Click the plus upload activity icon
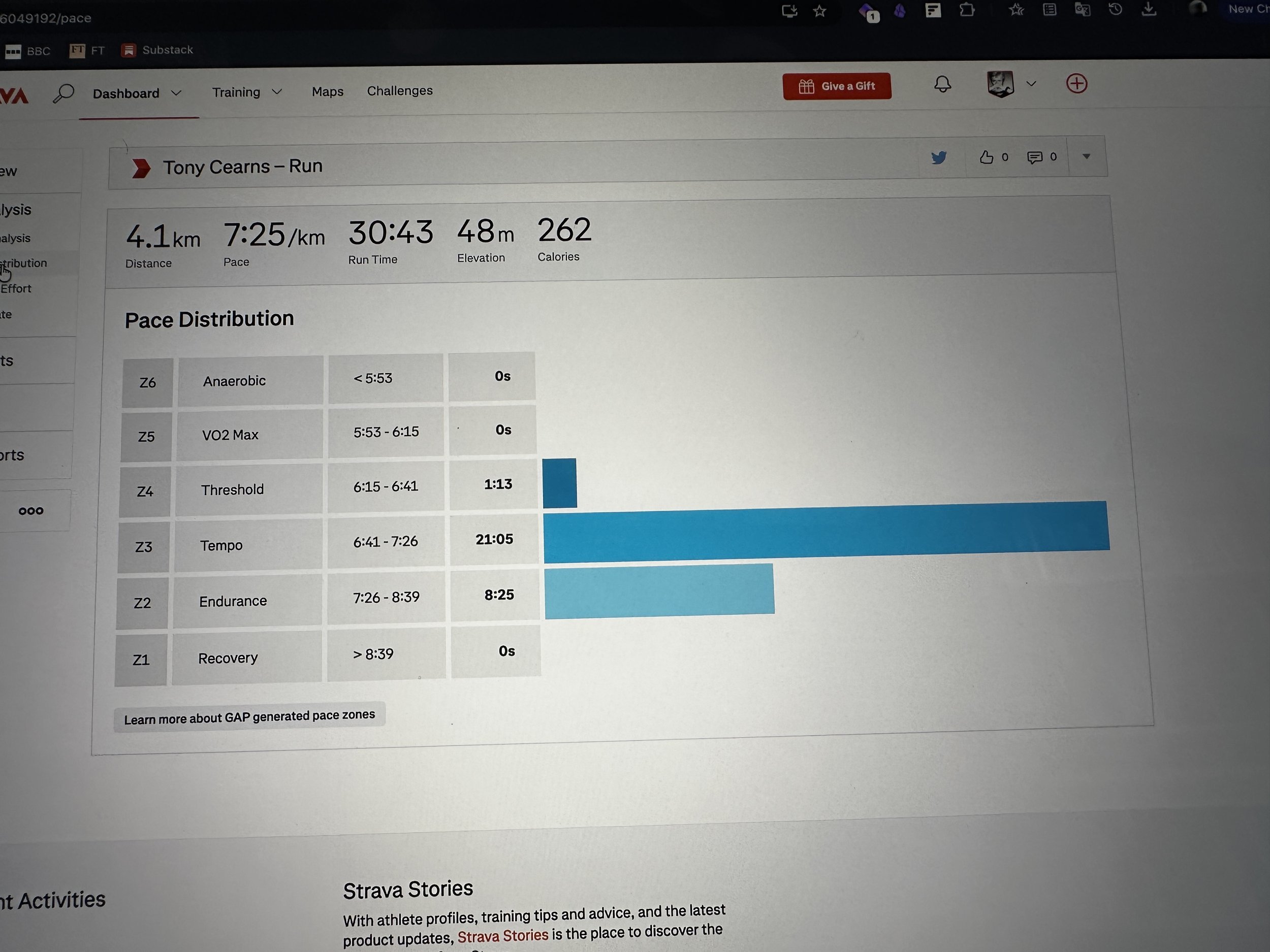This screenshot has width=1270, height=952. pos(1076,84)
